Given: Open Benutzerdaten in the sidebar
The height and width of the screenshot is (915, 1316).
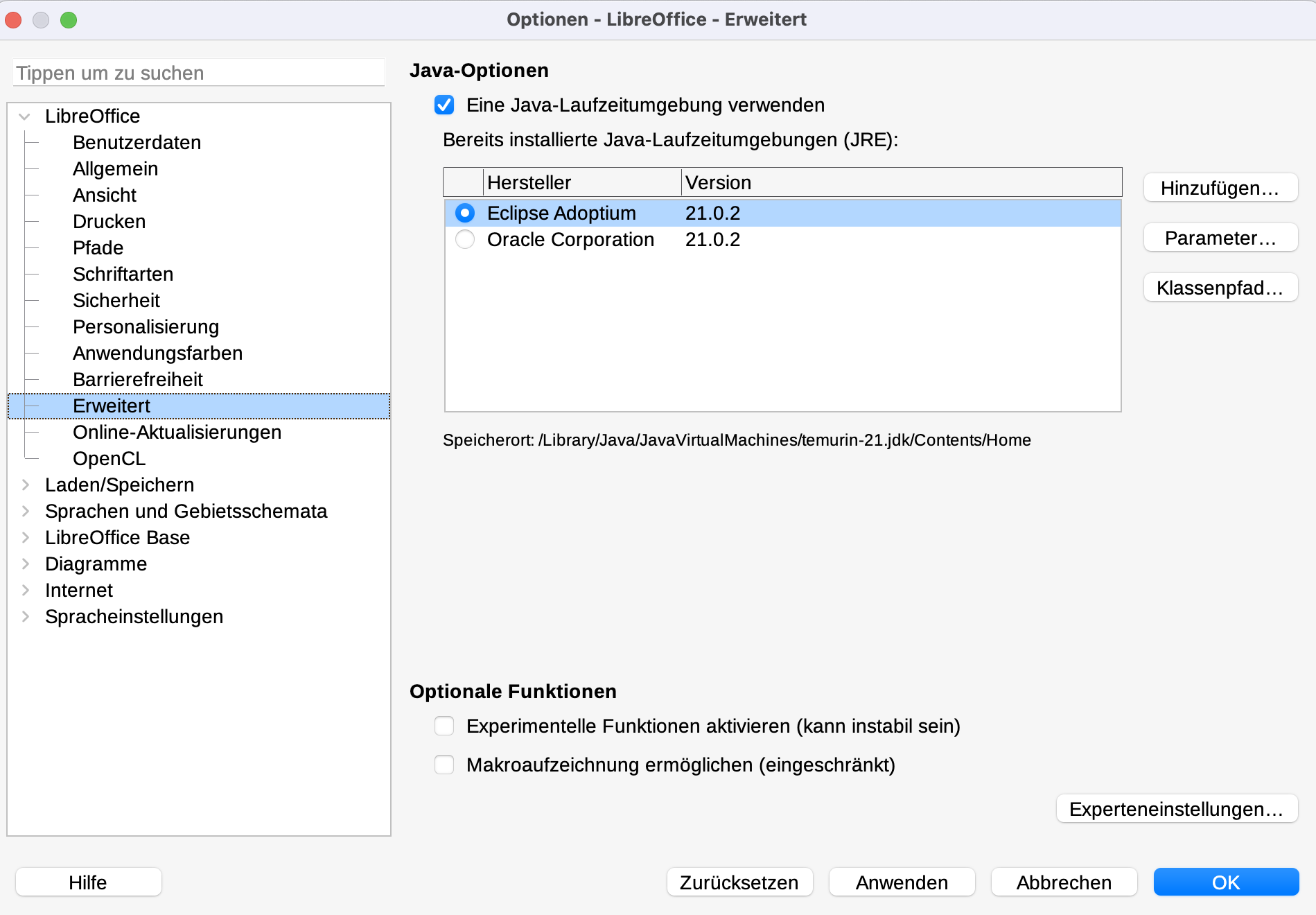Looking at the screenshot, I should 137,142.
